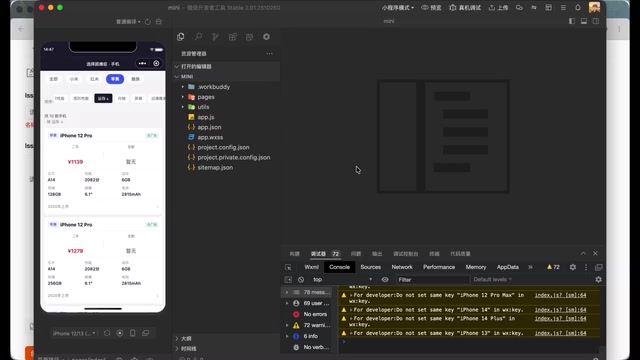Switch to the Network devtools tab

click(x=402, y=267)
